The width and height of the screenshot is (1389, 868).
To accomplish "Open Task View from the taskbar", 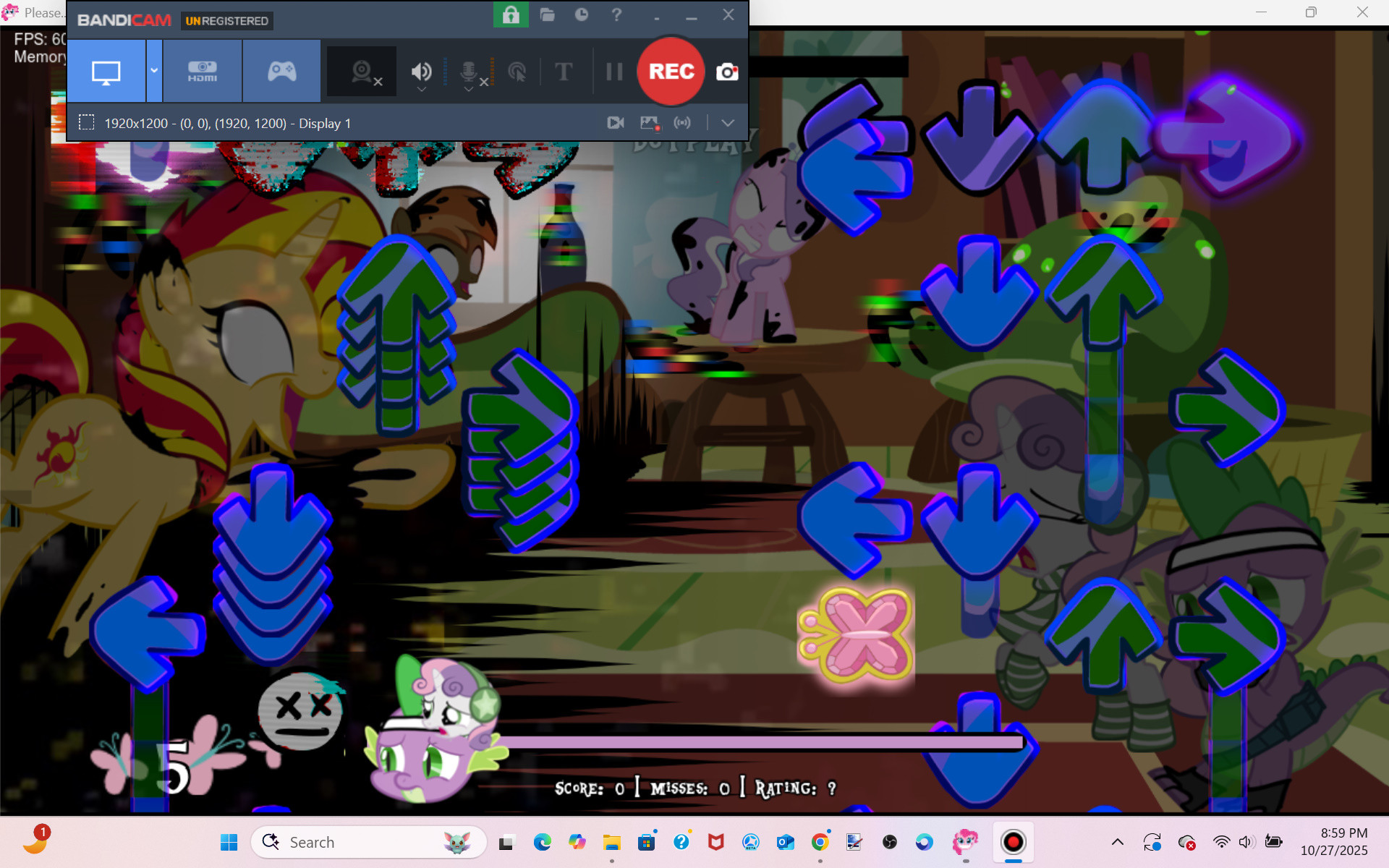I will click(x=506, y=842).
